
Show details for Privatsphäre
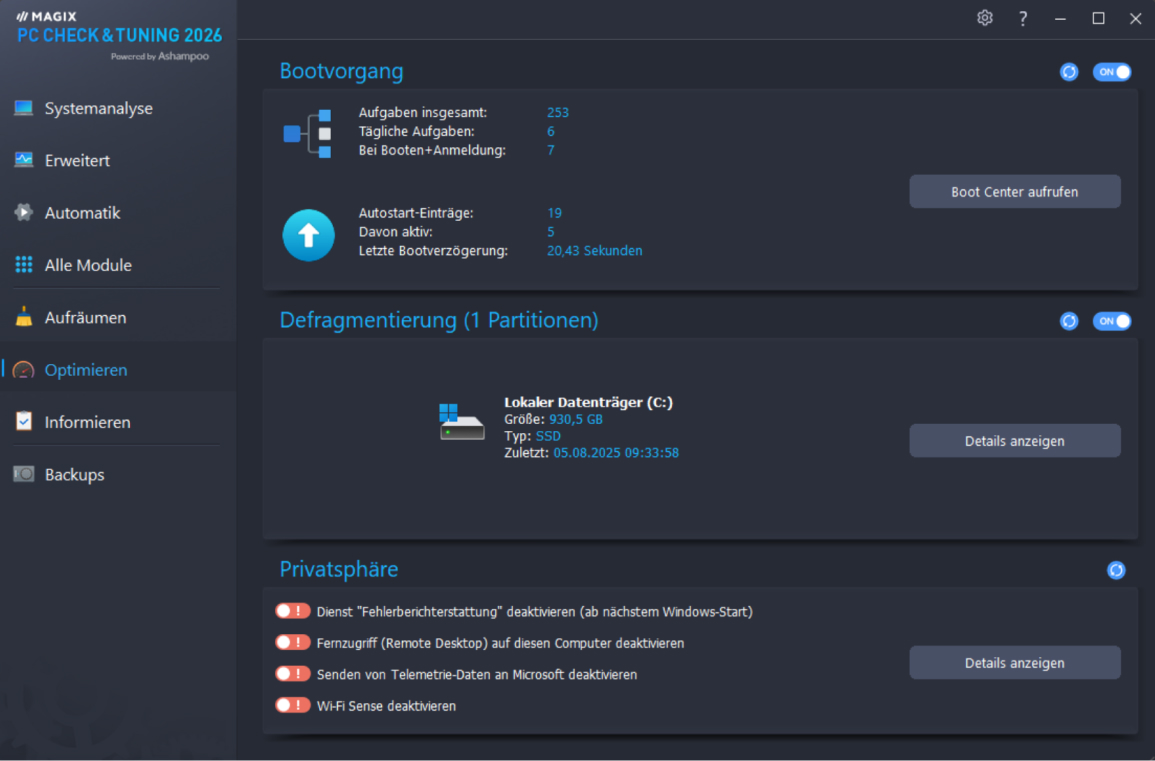[x=1014, y=663]
